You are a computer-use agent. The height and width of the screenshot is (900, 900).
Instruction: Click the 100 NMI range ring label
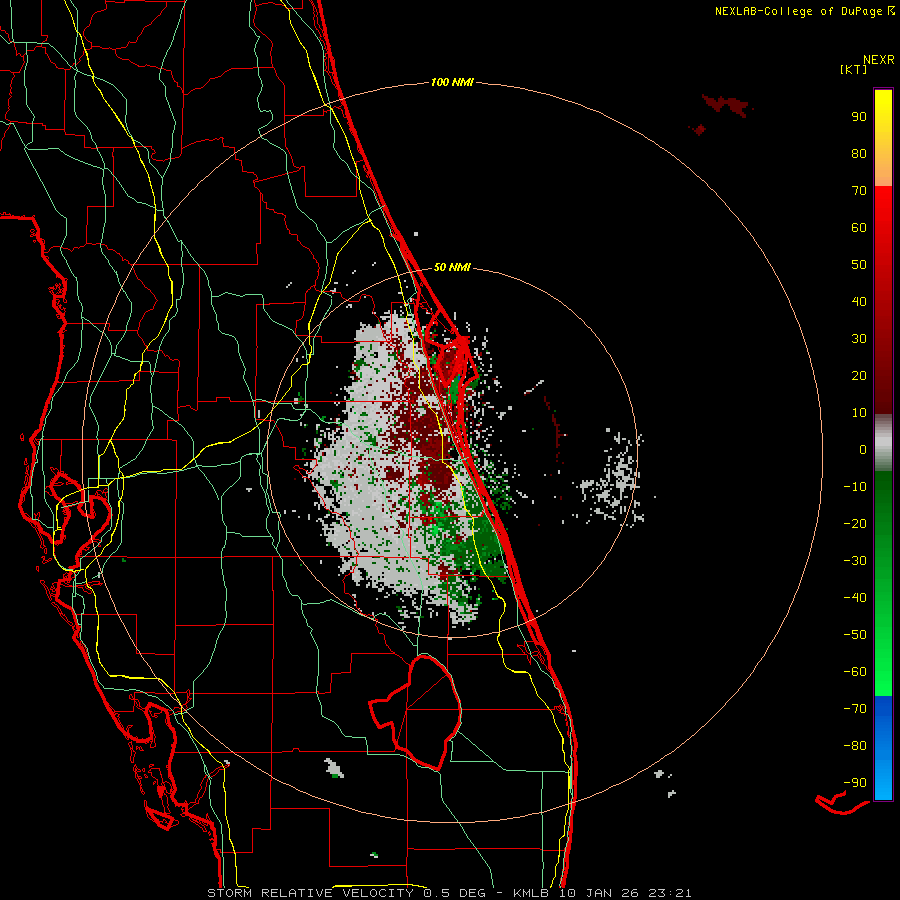point(452,82)
